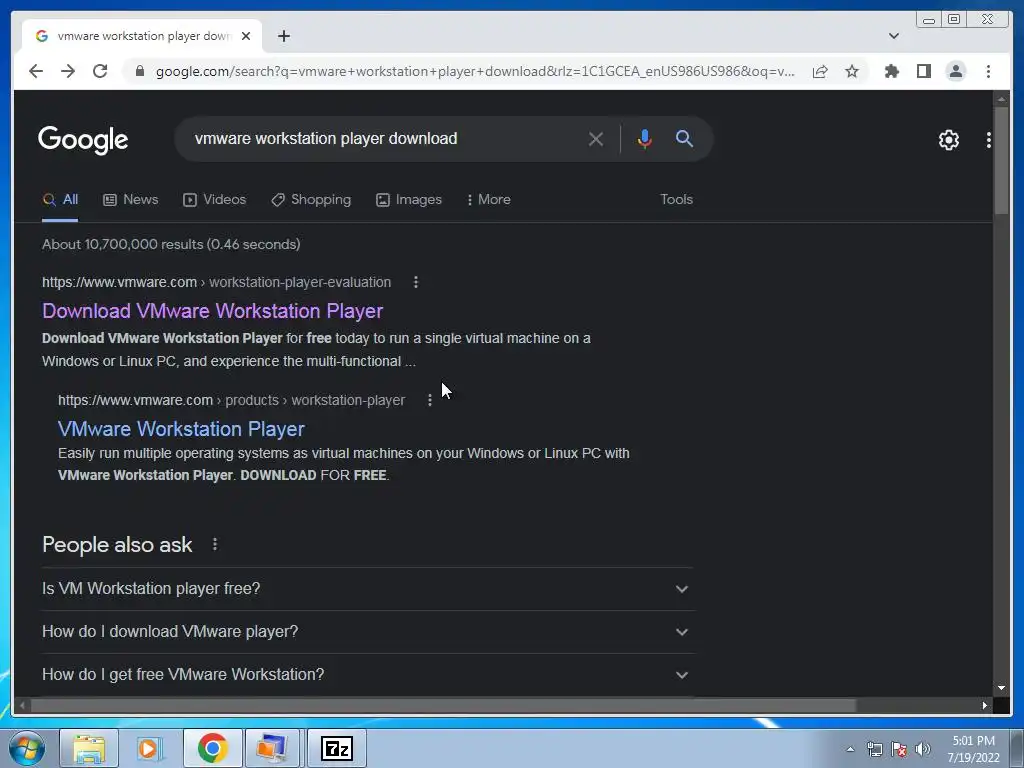Open Google page three-dot options menu

coord(989,140)
